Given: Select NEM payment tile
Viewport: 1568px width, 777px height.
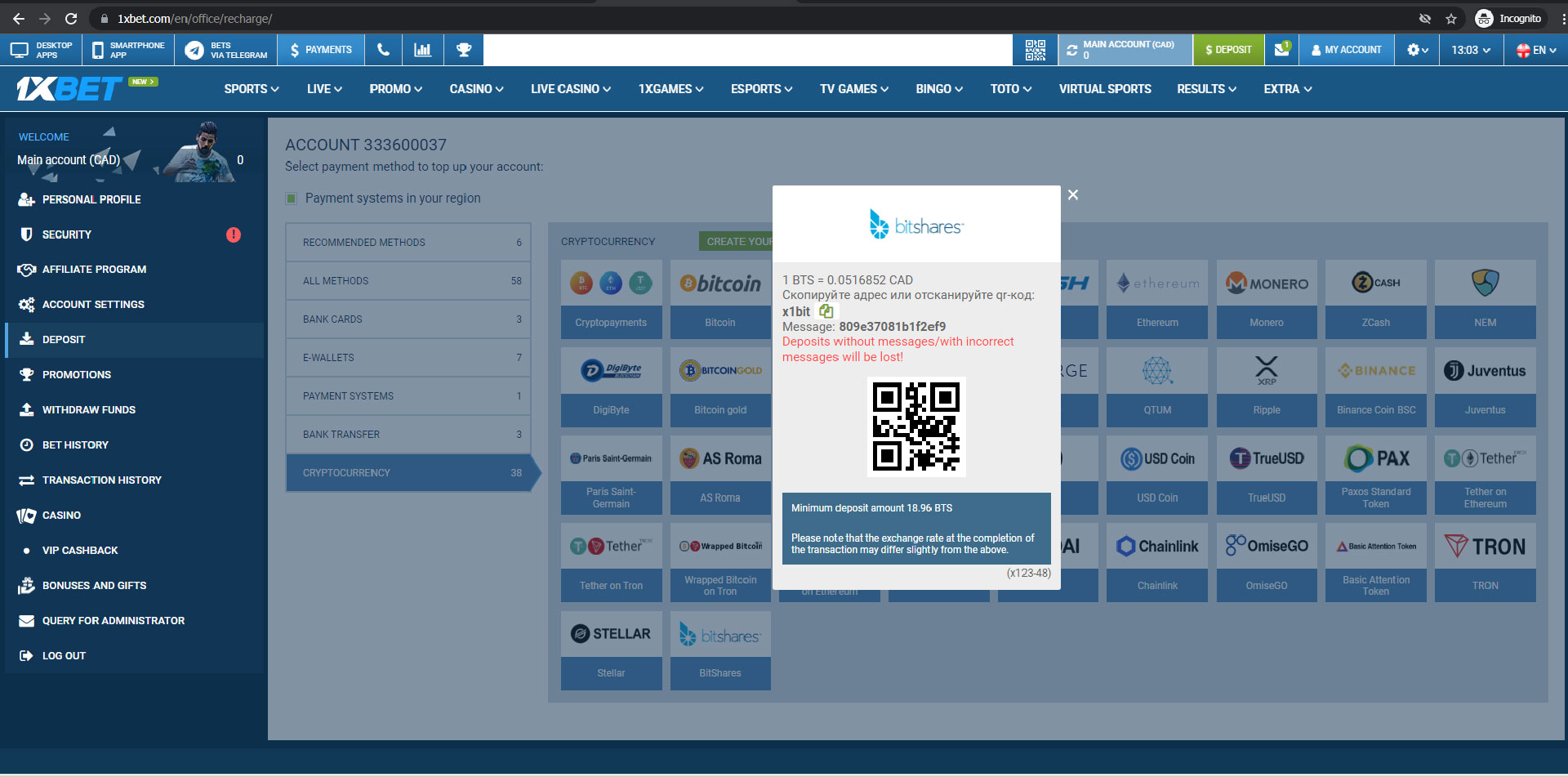Looking at the screenshot, I should tap(1486, 299).
